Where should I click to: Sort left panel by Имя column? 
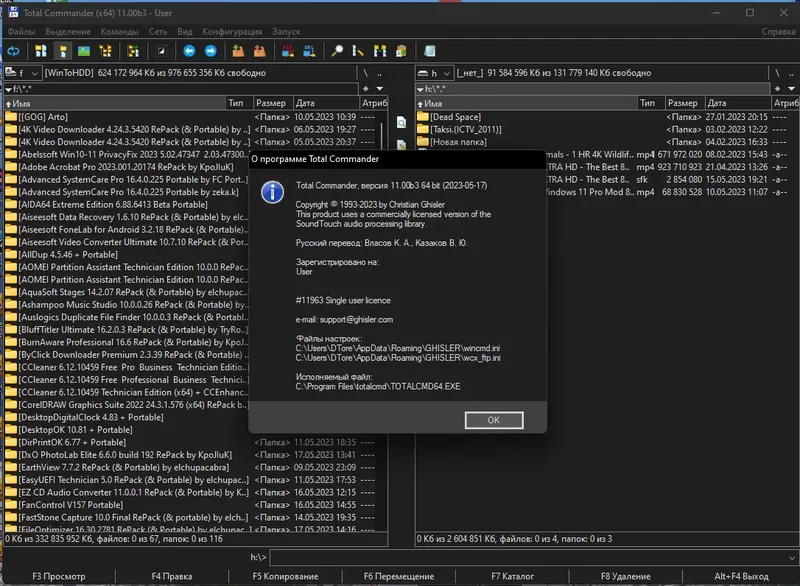(x=115, y=103)
